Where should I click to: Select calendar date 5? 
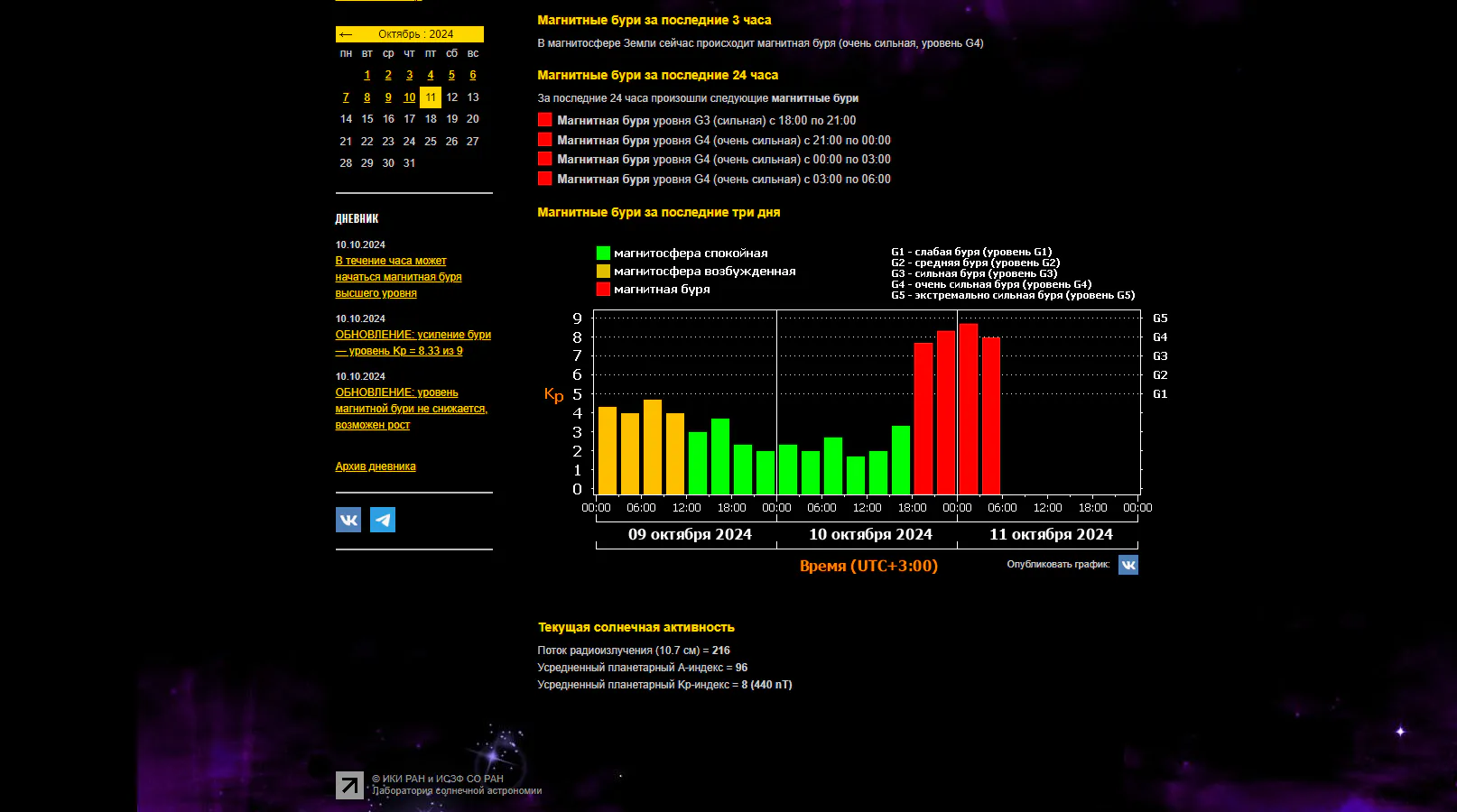pos(451,75)
